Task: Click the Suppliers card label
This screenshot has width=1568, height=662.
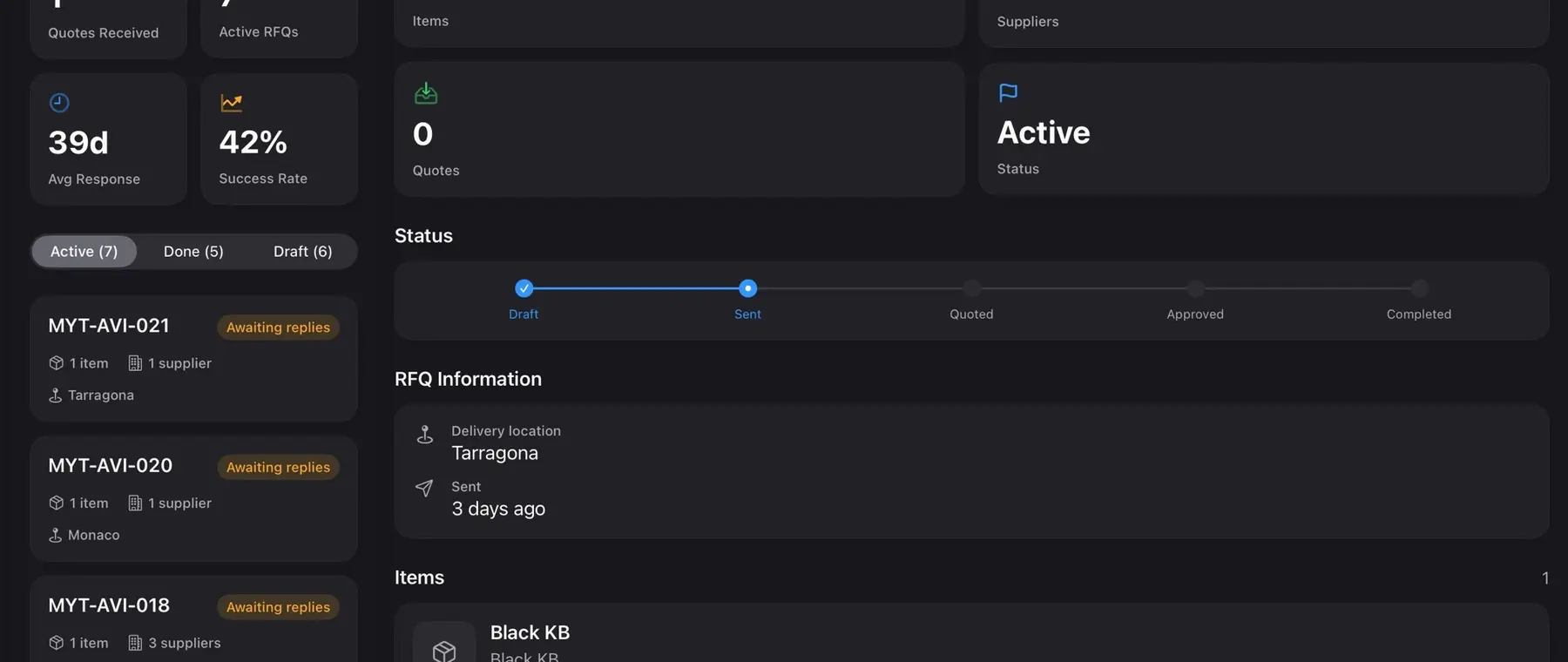Action: (1028, 21)
